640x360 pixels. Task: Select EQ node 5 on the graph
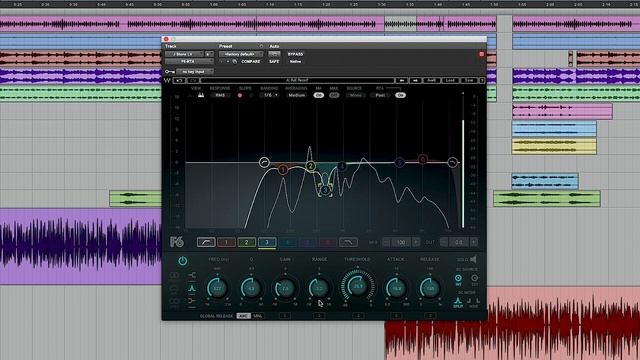(400, 162)
